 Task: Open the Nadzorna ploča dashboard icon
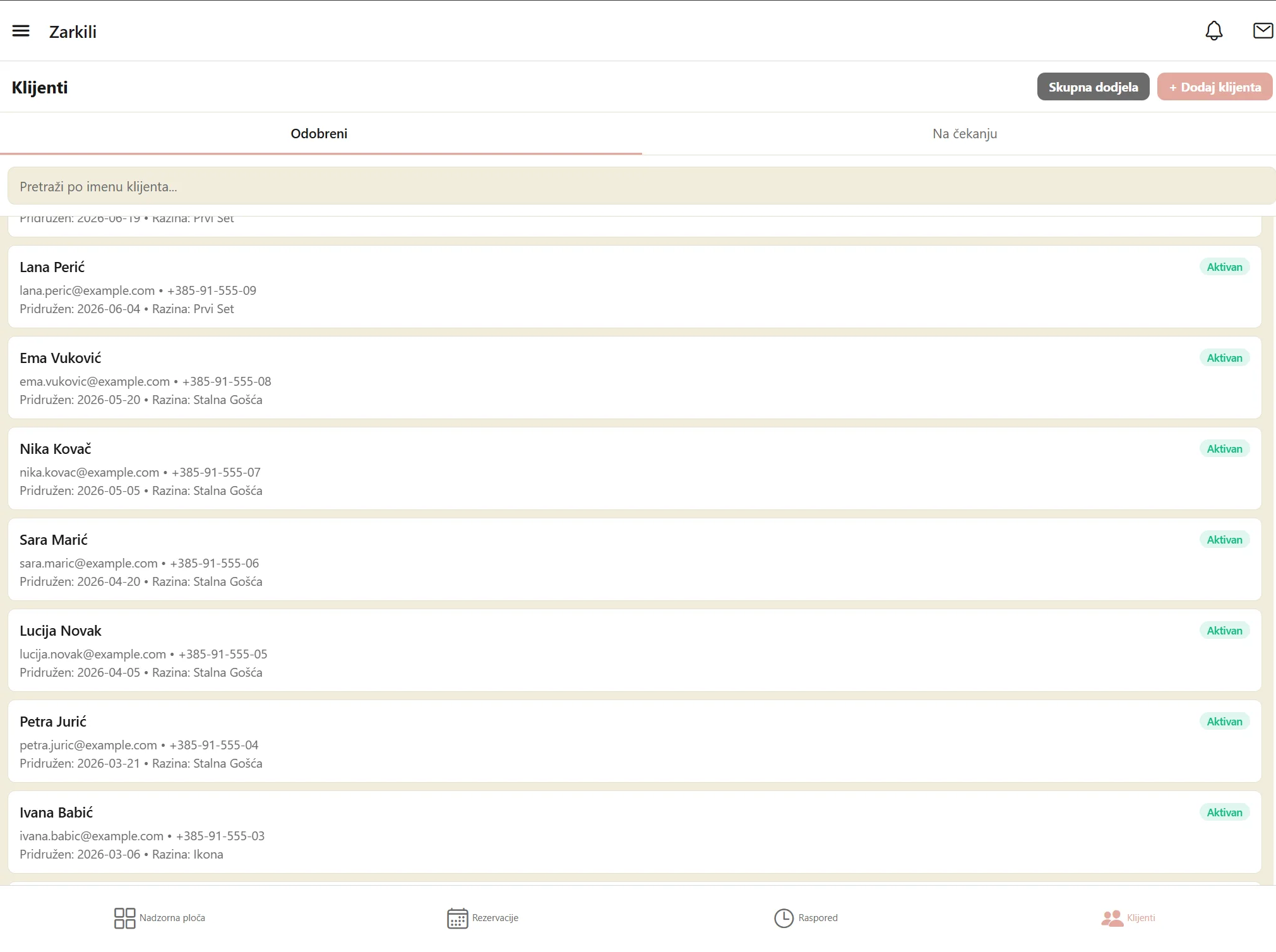(x=124, y=918)
